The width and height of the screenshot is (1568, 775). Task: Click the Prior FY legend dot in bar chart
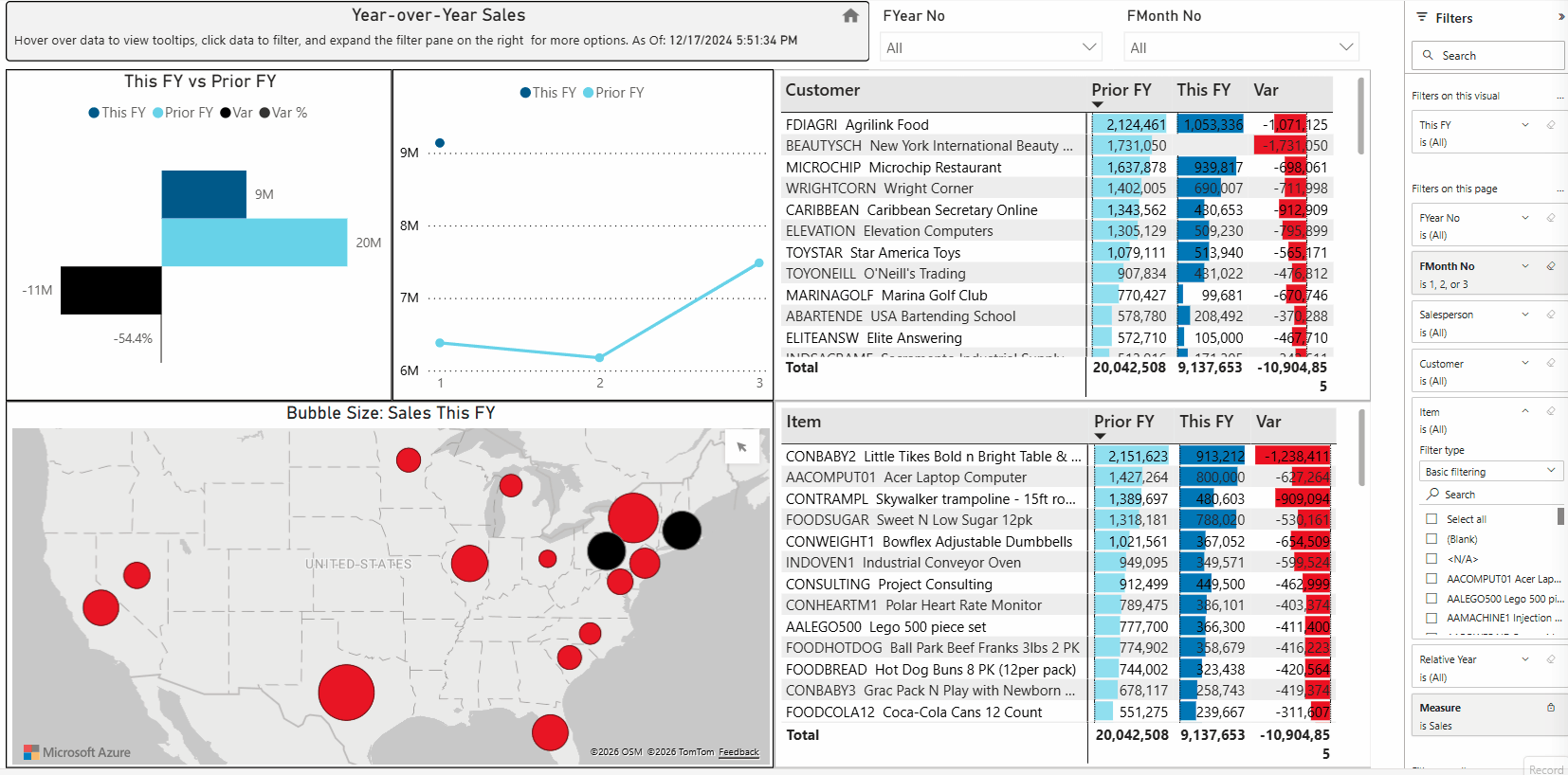157,113
